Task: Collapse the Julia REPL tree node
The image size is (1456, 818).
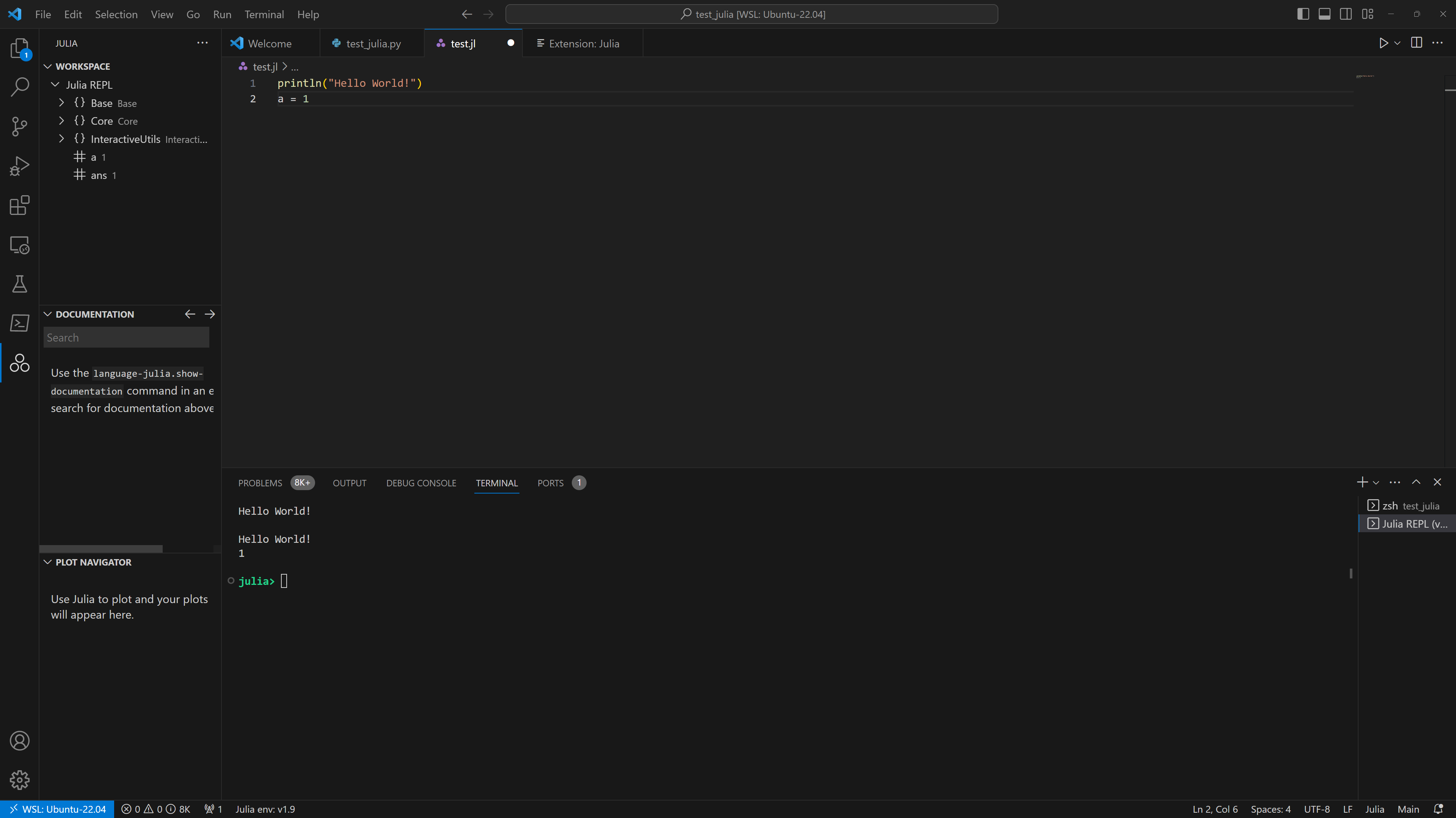Action: (55, 85)
